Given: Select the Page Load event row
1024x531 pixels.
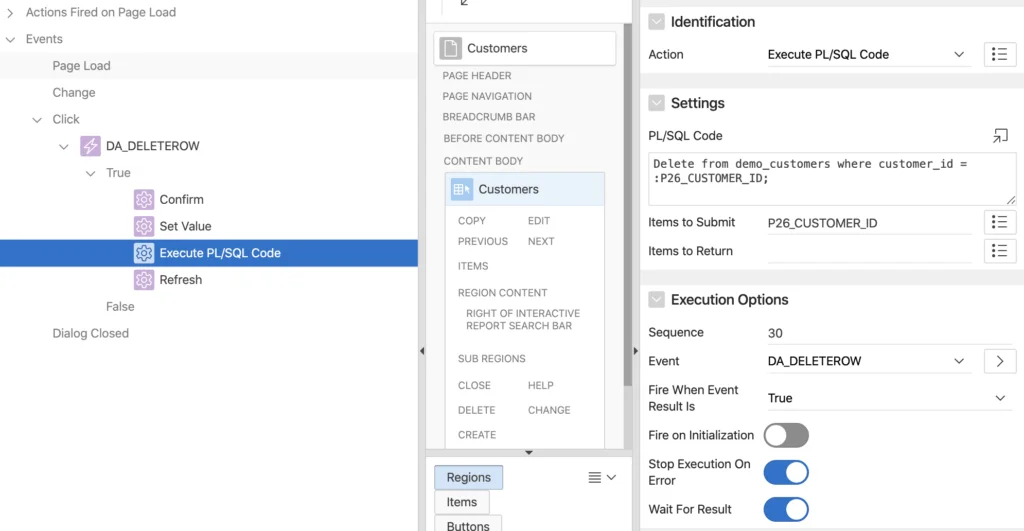Looking at the screenshot, I should (209, 66).
